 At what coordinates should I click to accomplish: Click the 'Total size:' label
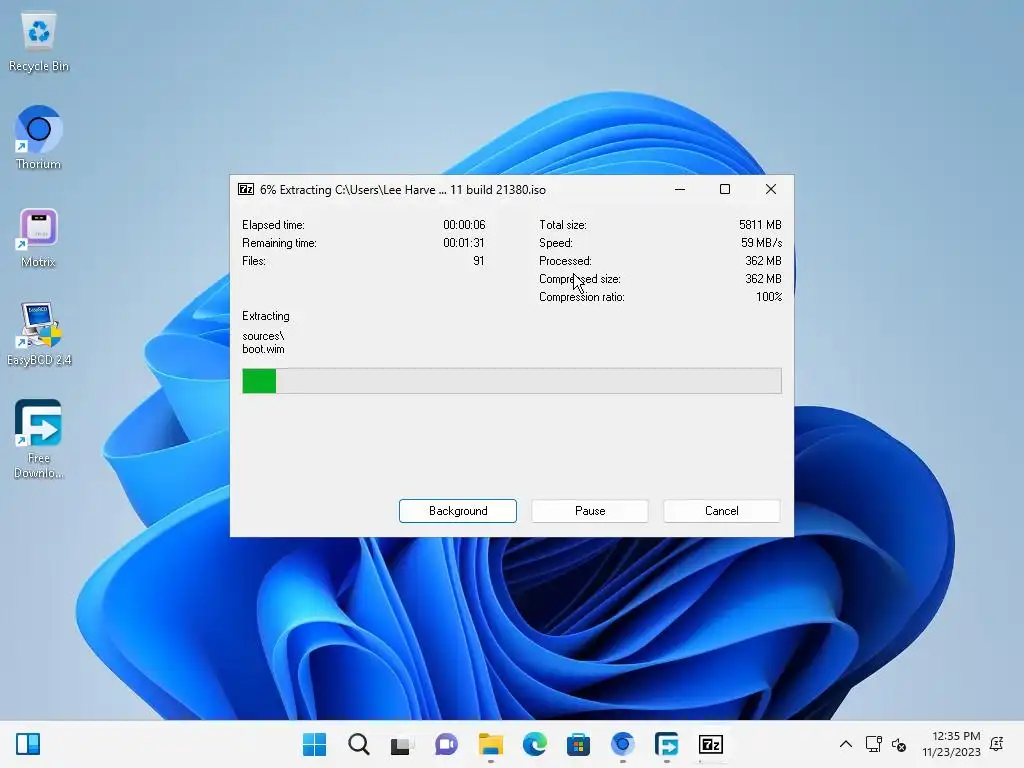(x=562, y=225)
